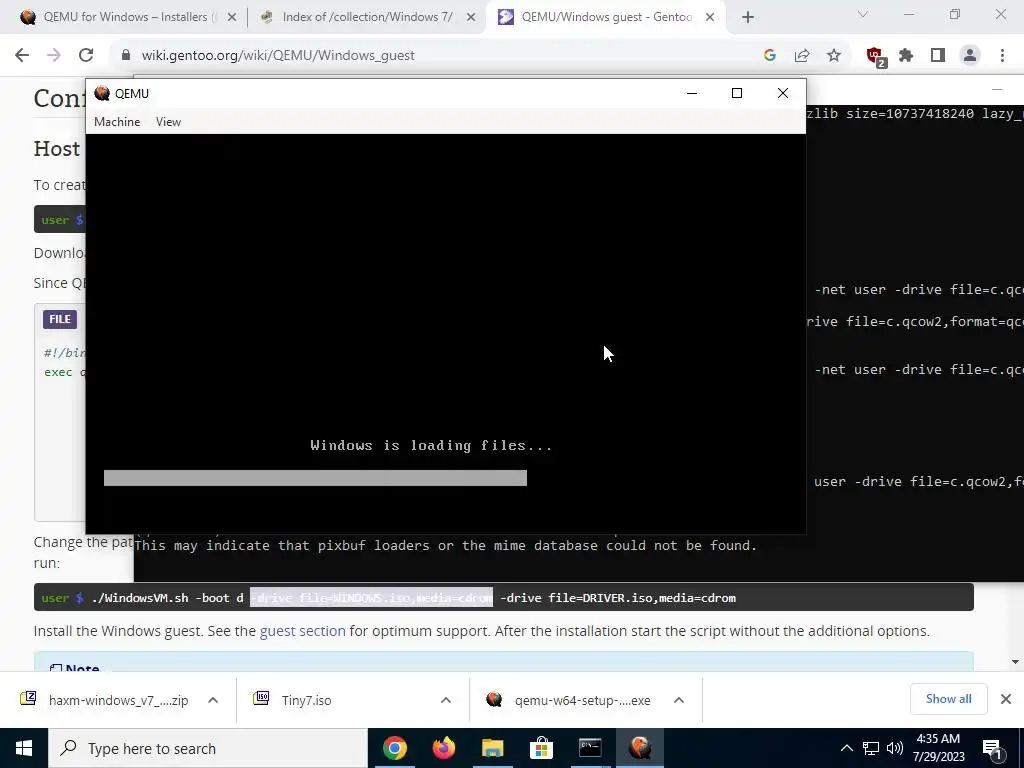The image size is (1024, 768).
Task: Show all downloads
Action: click(948, 699)
